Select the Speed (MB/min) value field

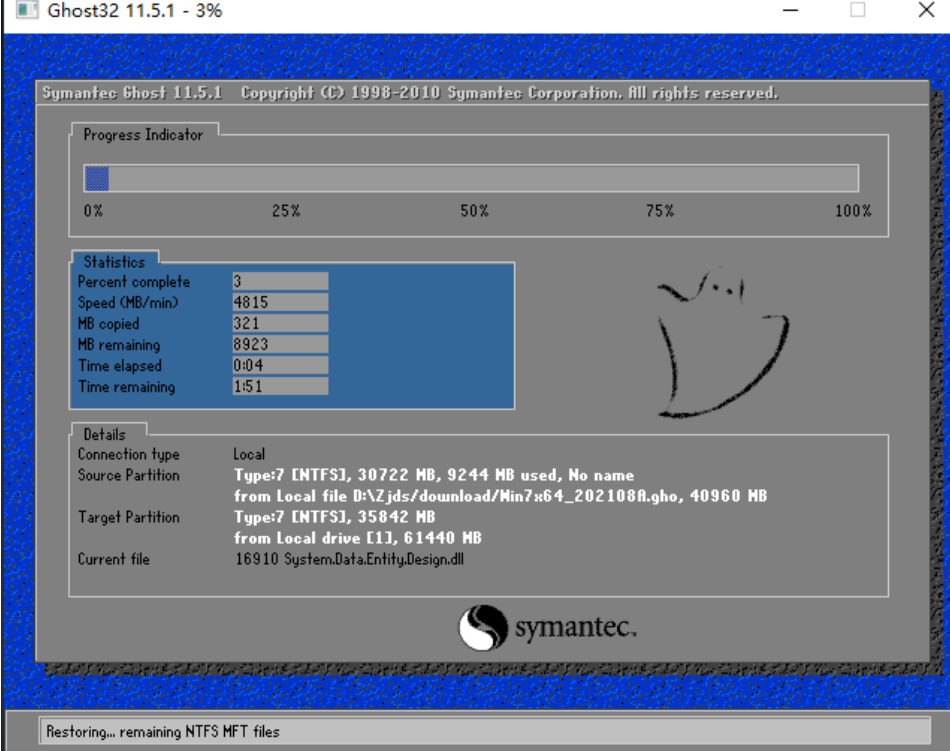(x=280, y=303)
